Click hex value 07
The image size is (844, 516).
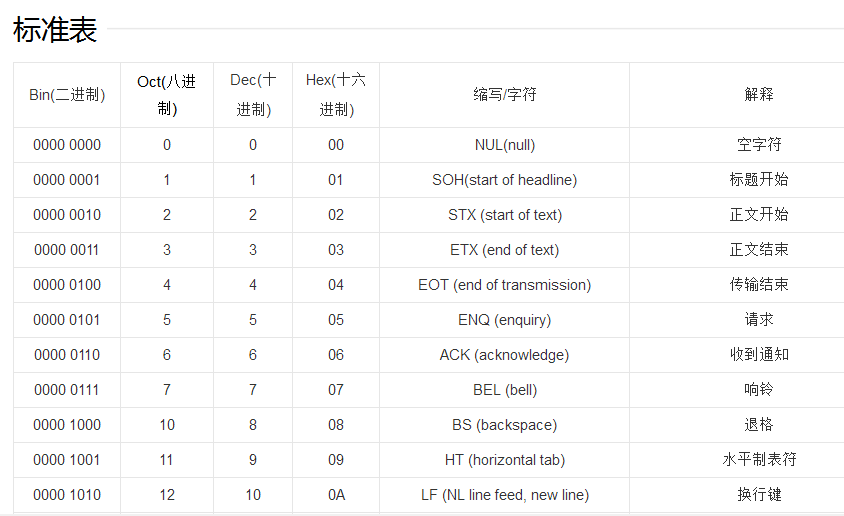pos(336,390)
